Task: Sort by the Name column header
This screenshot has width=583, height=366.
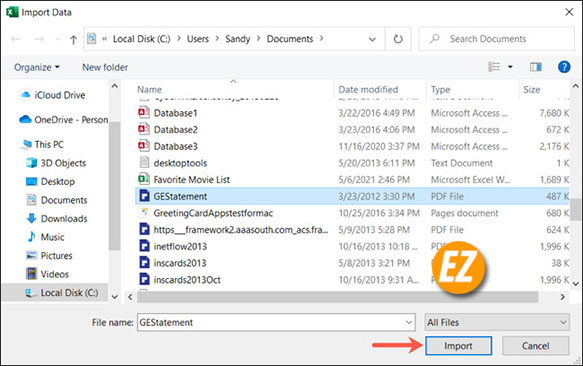Action: coord(149,90)
